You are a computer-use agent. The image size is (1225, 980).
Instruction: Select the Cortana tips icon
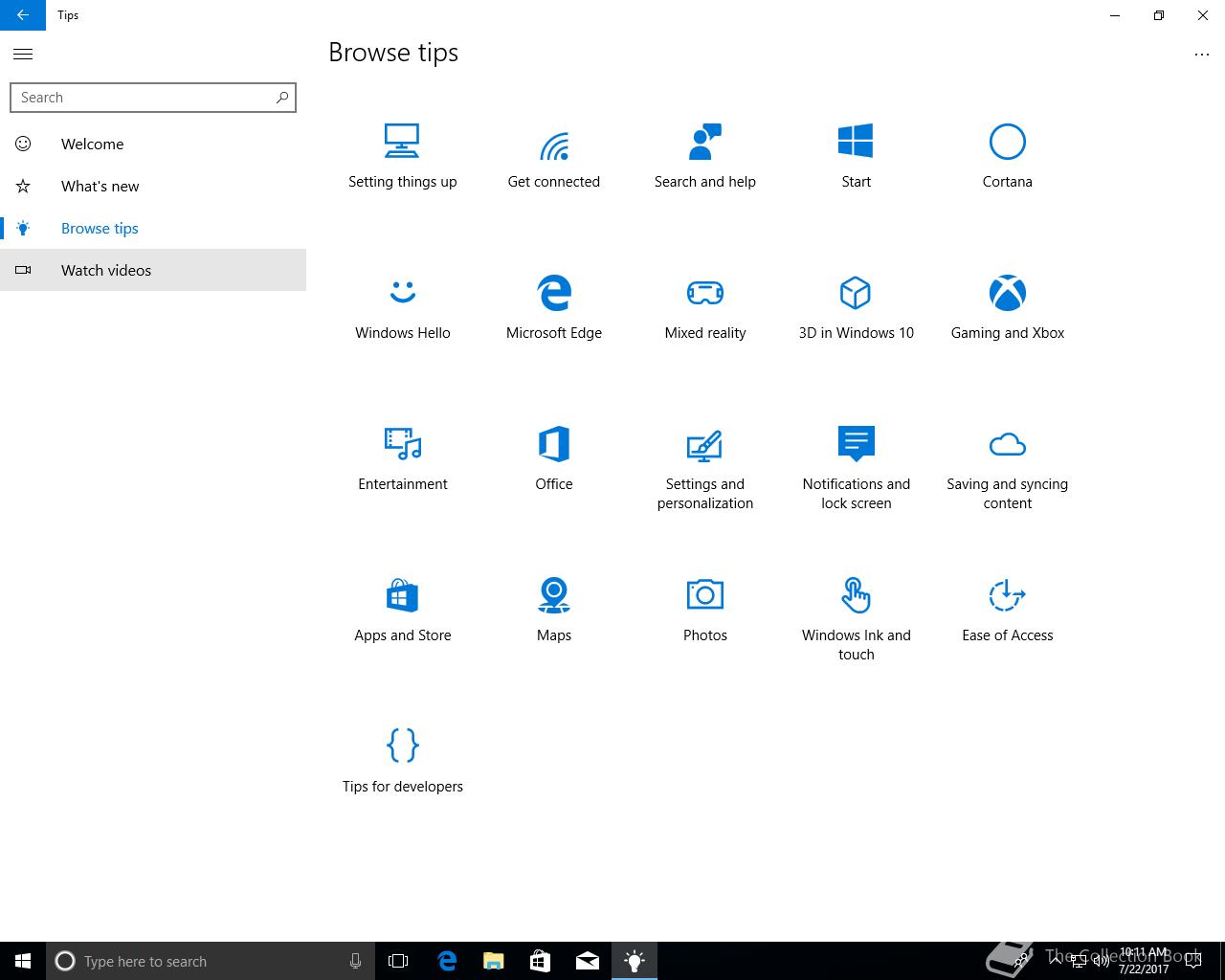pos(1007,143)
